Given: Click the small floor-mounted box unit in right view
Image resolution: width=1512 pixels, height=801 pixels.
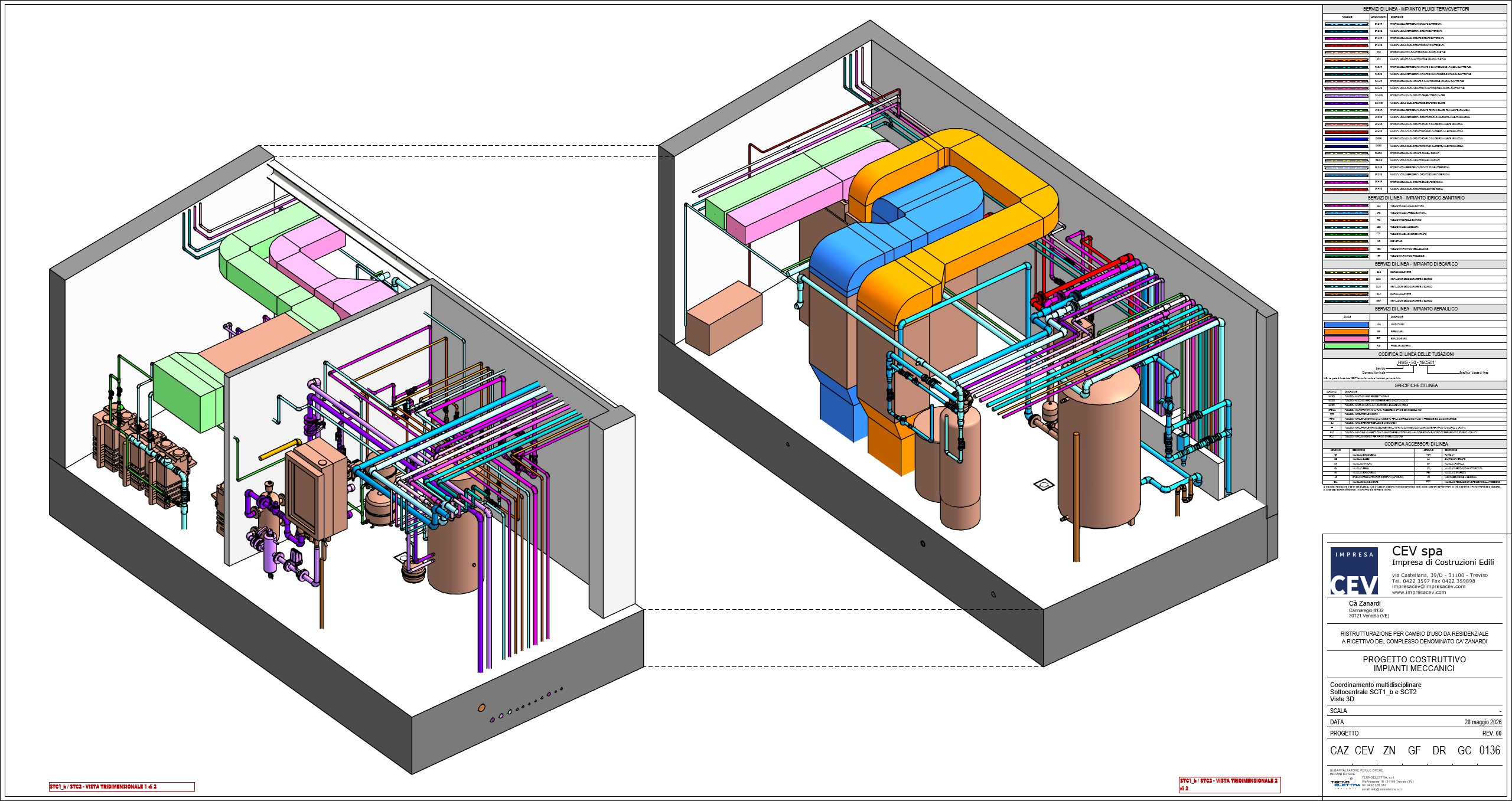Looking at the screenshot, I should [724, 319].
